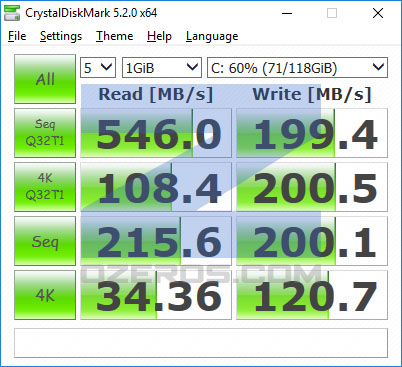Expand the test size dropdown showing 1GiB
The width and height of the screenshot is (402, 367).
[162, 68]
